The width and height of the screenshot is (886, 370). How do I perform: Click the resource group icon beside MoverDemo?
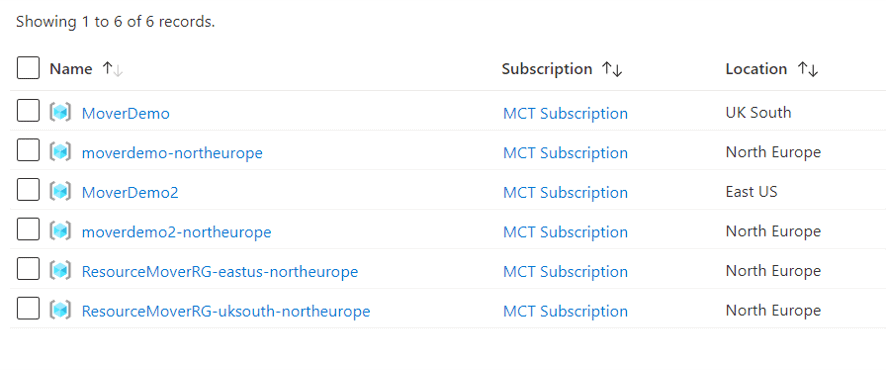60,112
